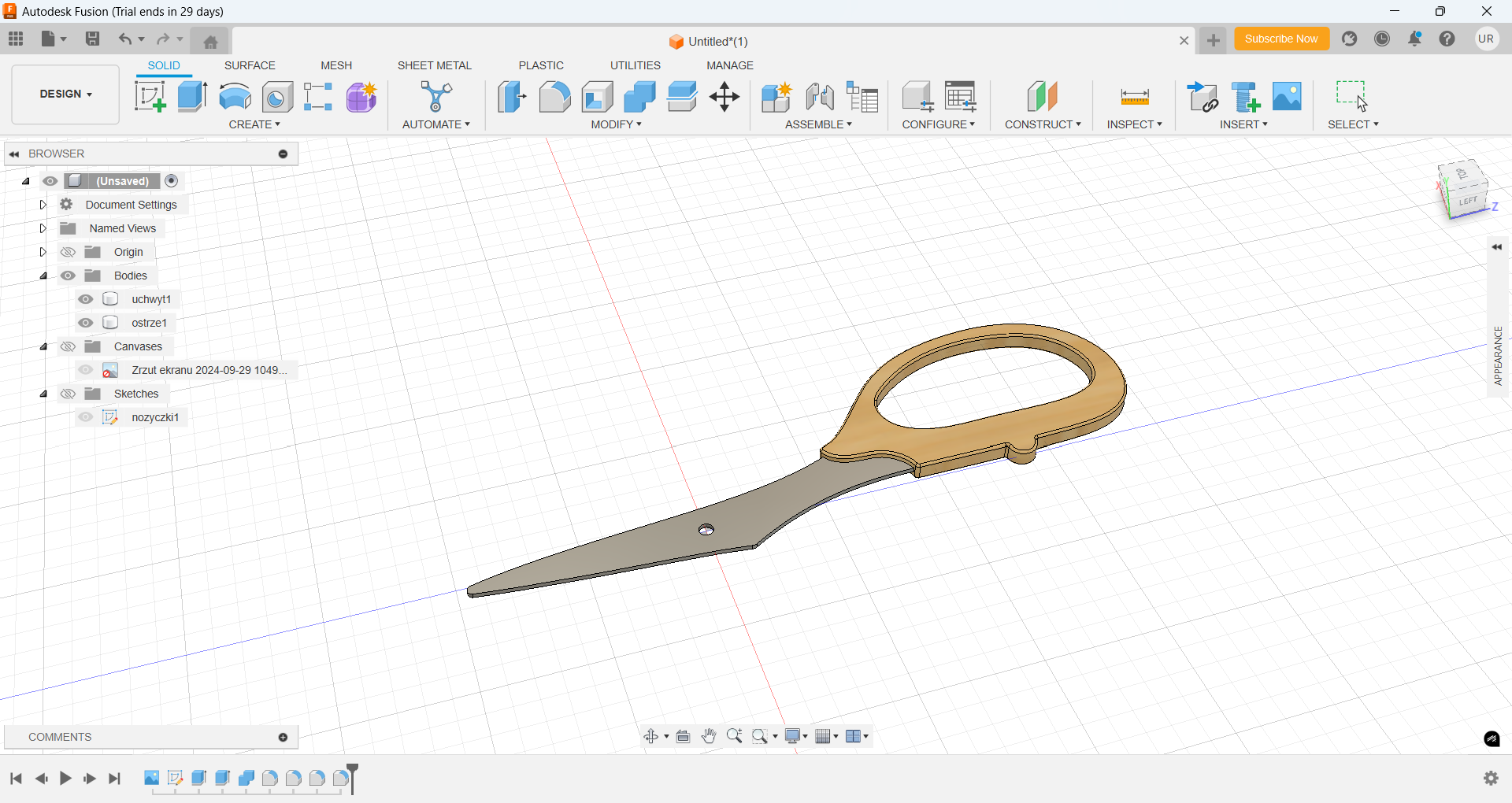The image size is (1512, 803).
Task: Play the timeline animation
Action: tap(65, 779)
